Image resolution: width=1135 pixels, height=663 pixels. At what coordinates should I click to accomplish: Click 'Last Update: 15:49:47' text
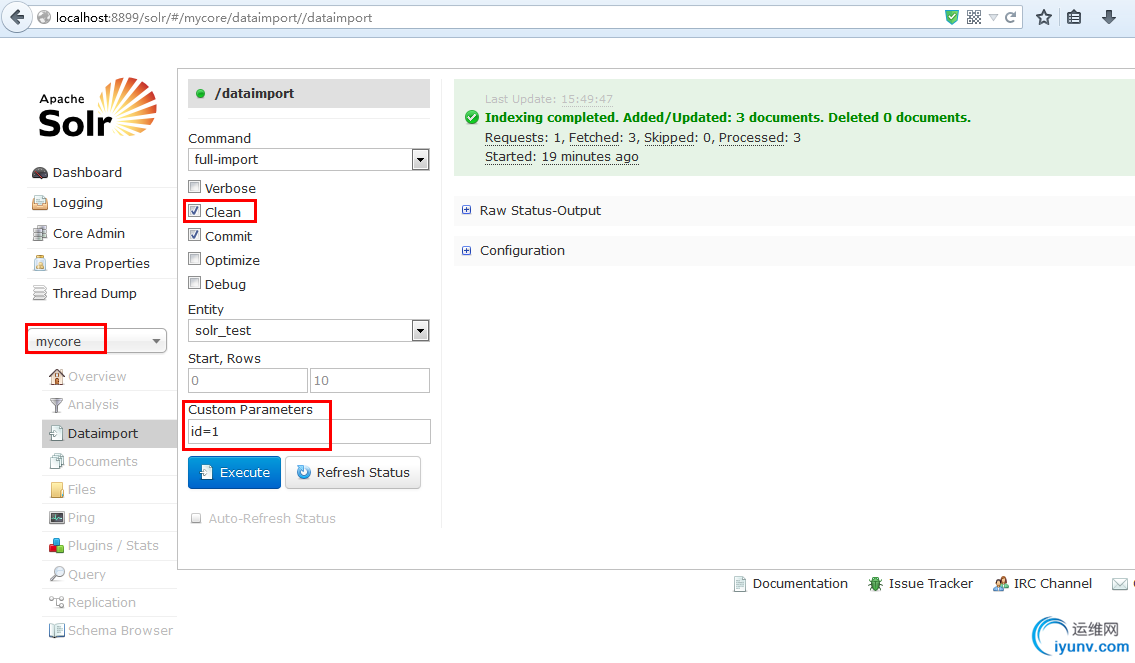(549, 99)
